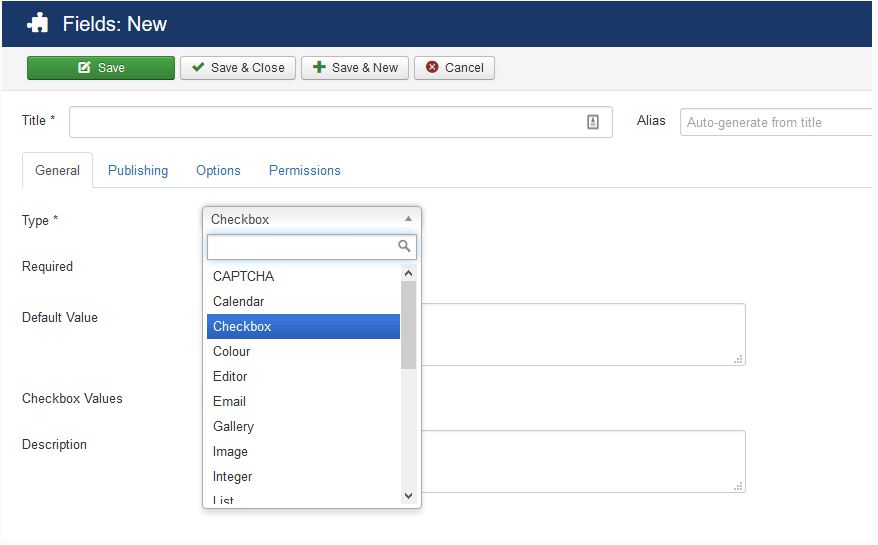Click the scroll down arrow in type list
Screen dimensions: 878x545
pyautogui.click(x=408, y=496)
